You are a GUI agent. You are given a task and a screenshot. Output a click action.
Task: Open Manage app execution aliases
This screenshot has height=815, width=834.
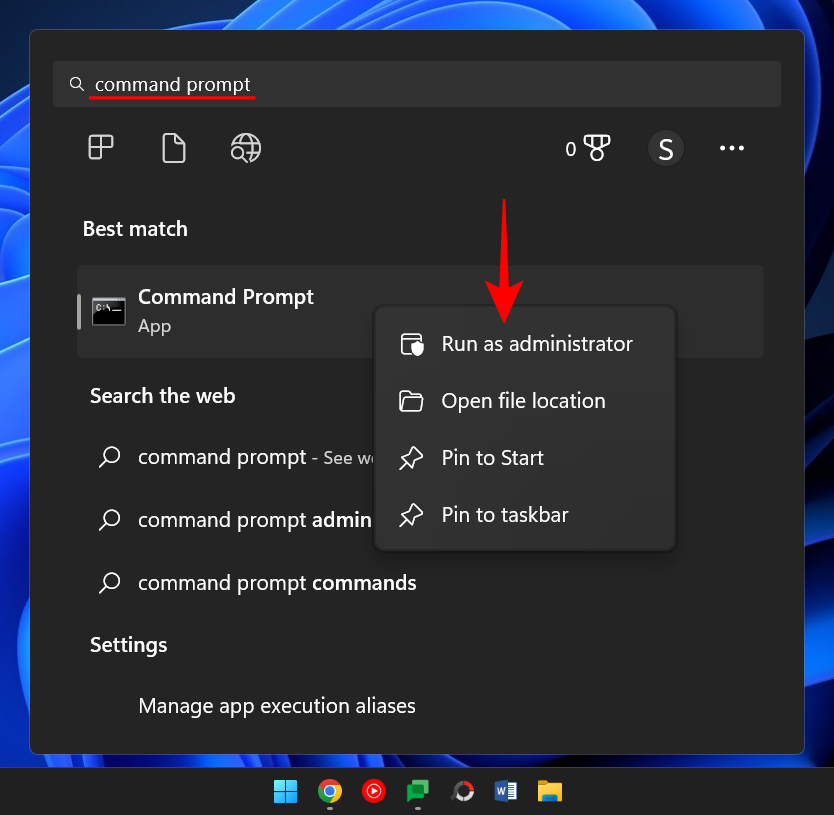277,705
